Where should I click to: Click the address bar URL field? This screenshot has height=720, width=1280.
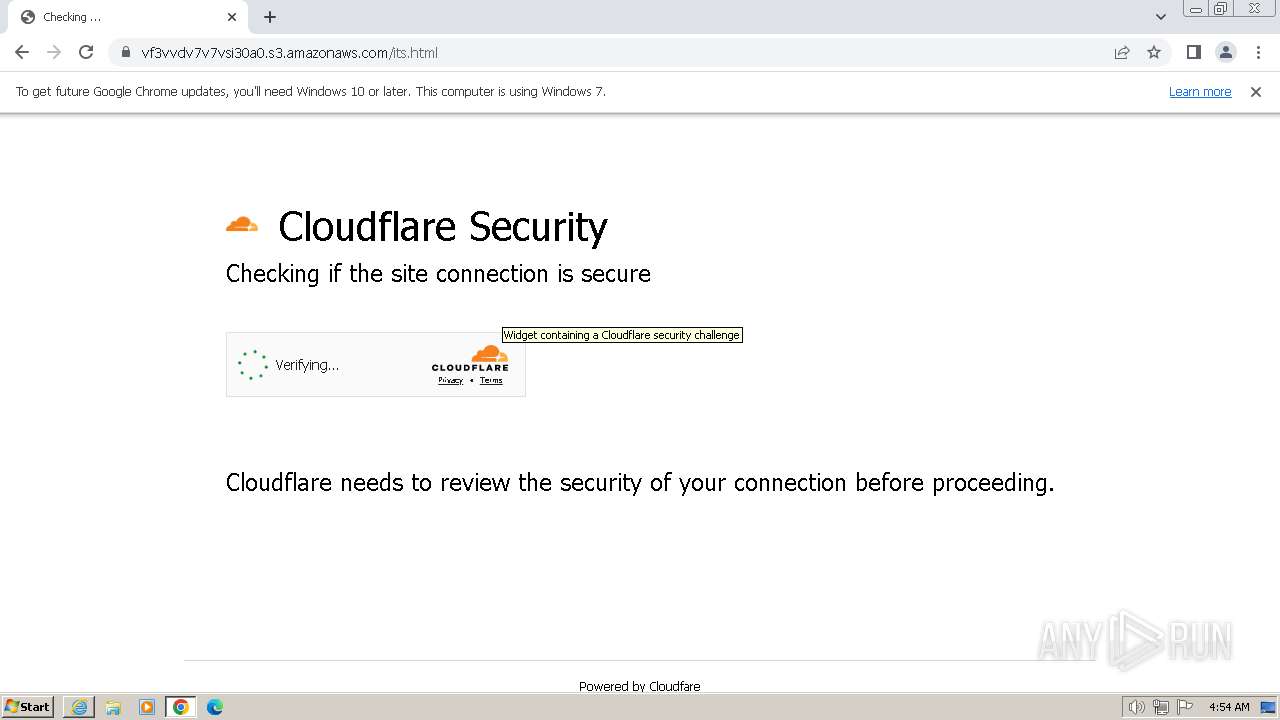[600, 53]
